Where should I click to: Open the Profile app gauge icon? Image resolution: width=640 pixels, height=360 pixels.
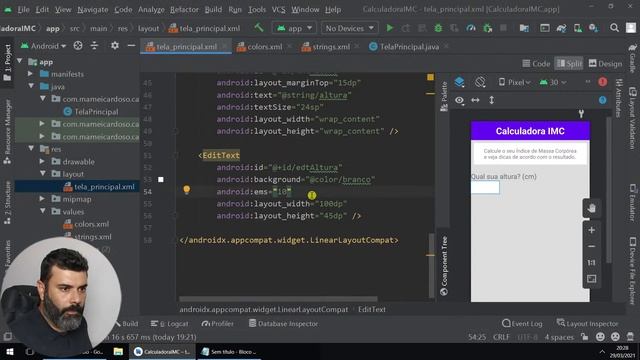point(471,28)
